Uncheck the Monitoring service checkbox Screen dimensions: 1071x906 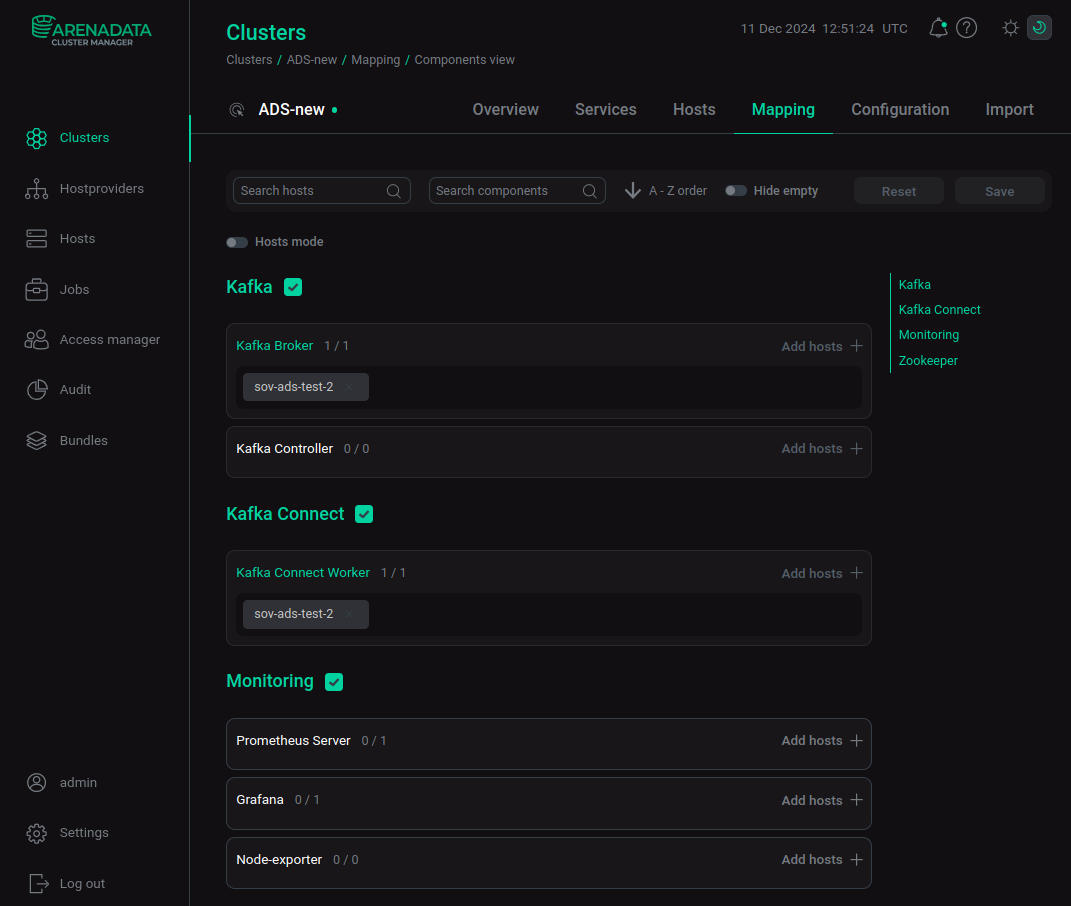click(x=334, y=682)
